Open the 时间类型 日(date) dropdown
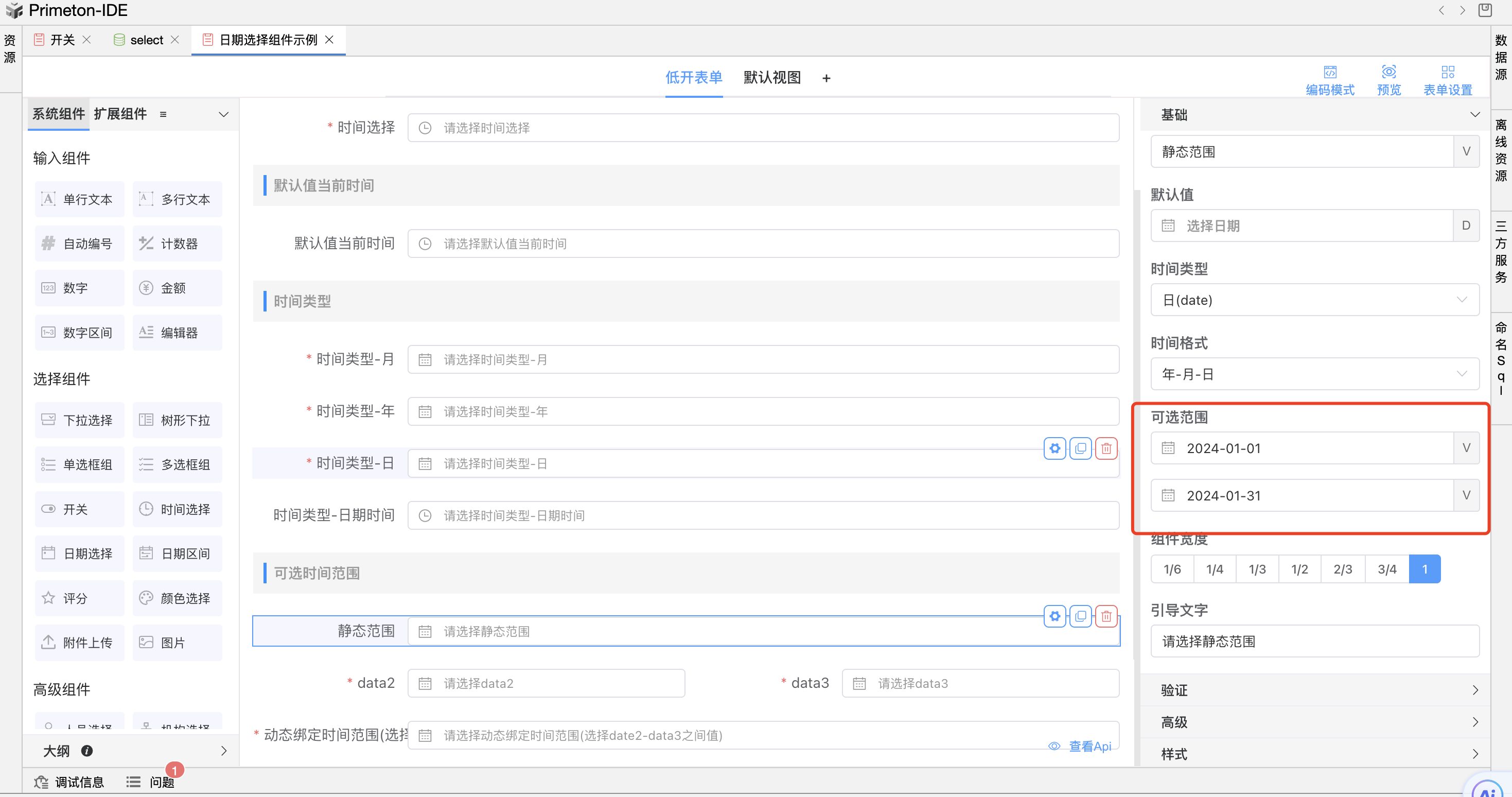This screenshot has width=1512, height=797. 1314,300
